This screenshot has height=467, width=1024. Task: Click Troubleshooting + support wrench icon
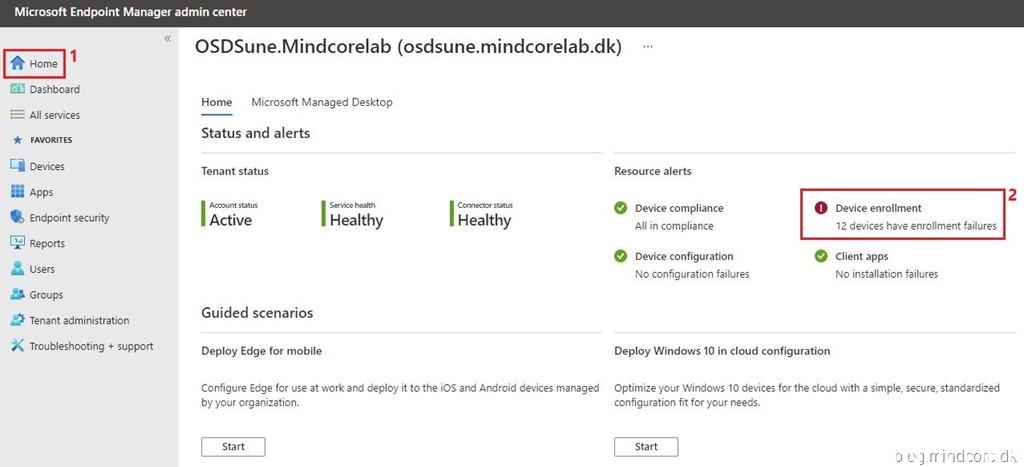(18, 346)
